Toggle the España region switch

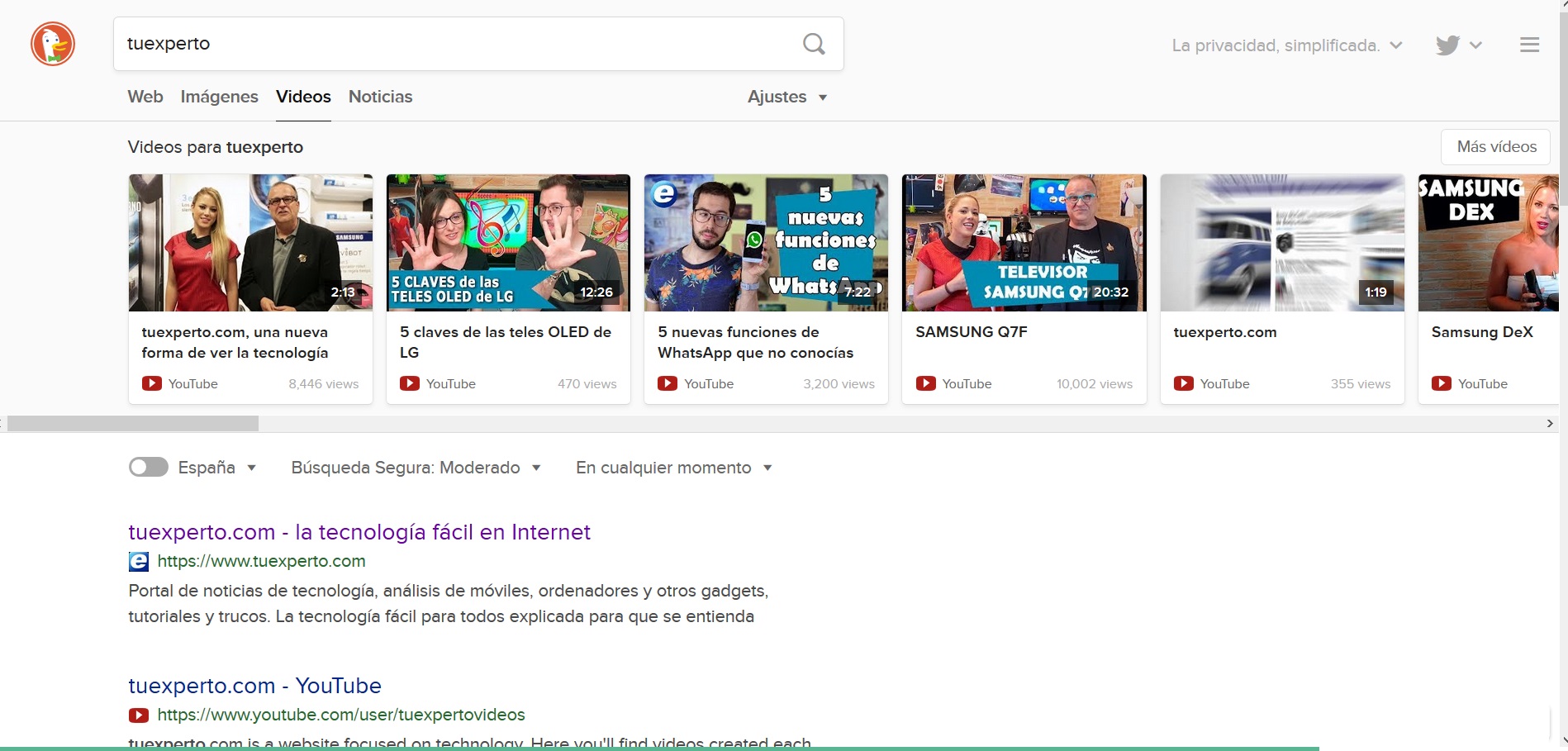point(149,468)
